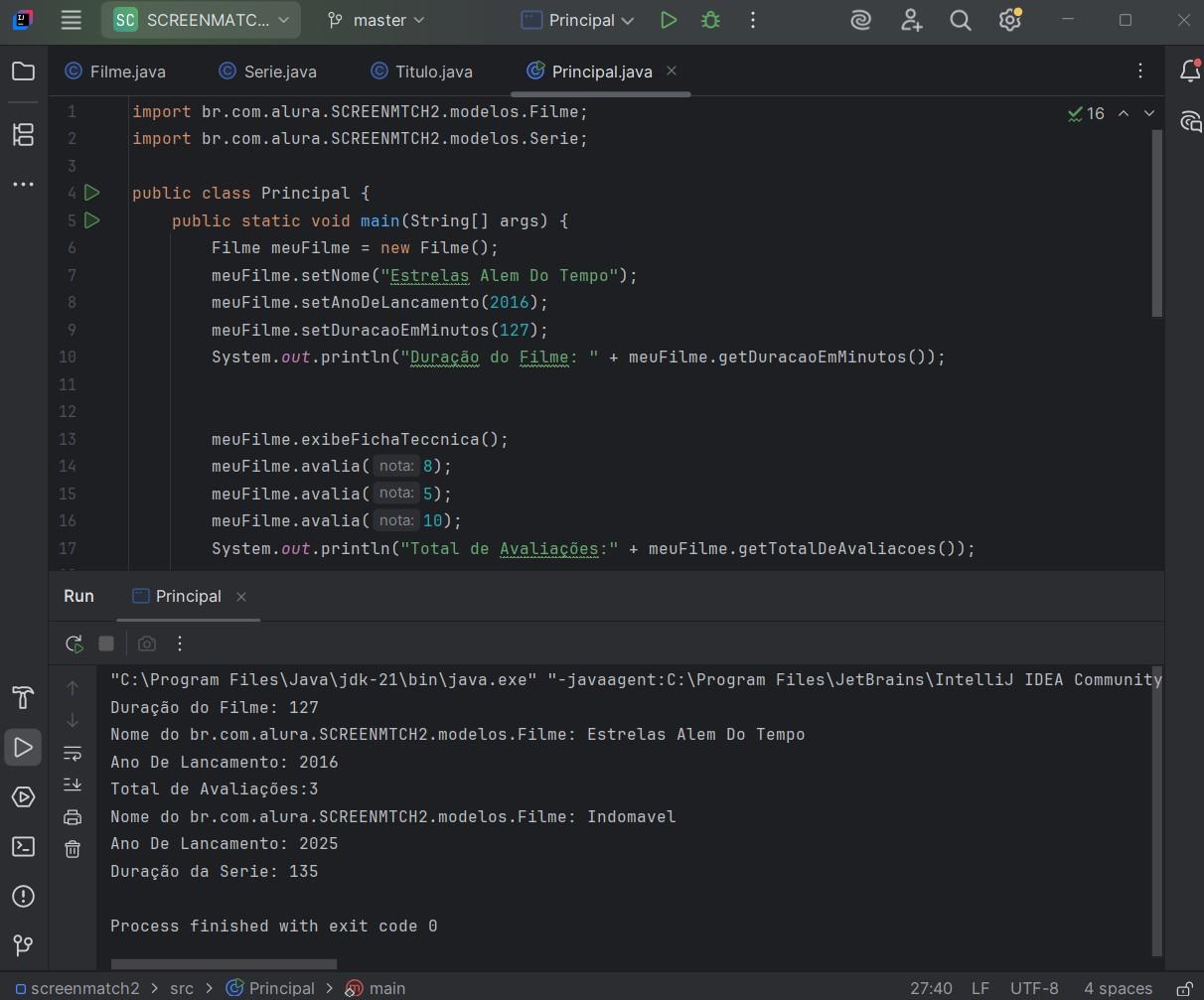Open the Build hammer tool window
Viewport: 1204px width, 1000px height.
pyautogui.click(x=23, y=697)
